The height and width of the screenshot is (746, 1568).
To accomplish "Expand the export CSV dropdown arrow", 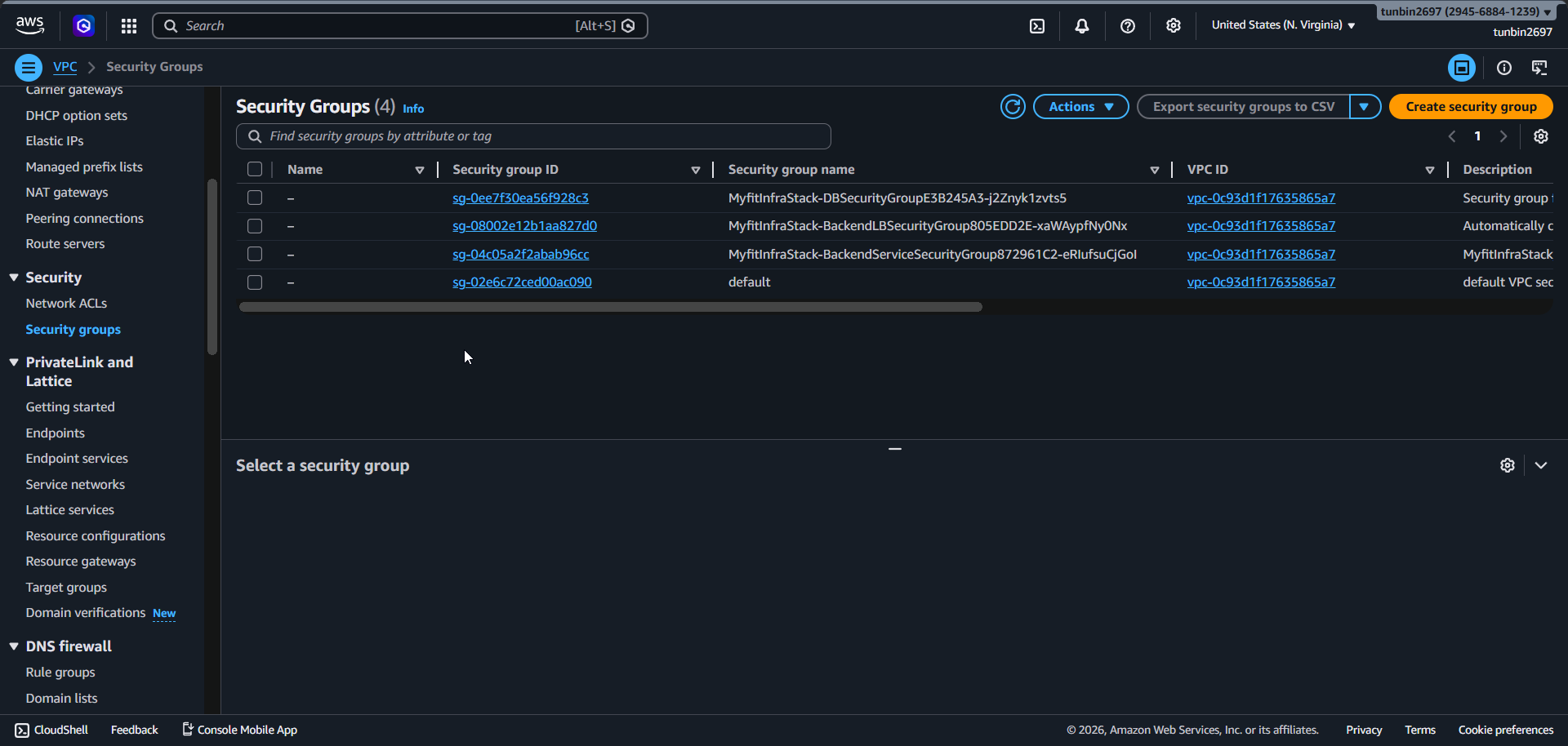I will point(1364,107).
